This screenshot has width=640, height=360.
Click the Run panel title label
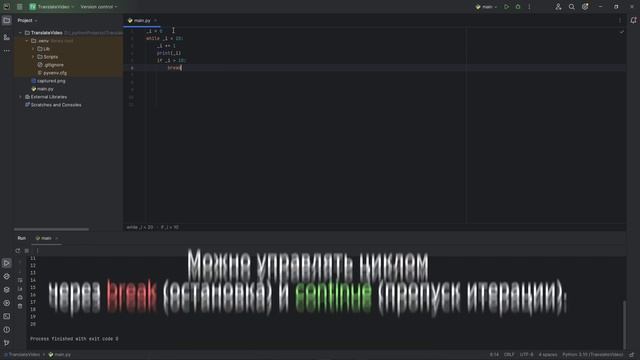[22, 238]
